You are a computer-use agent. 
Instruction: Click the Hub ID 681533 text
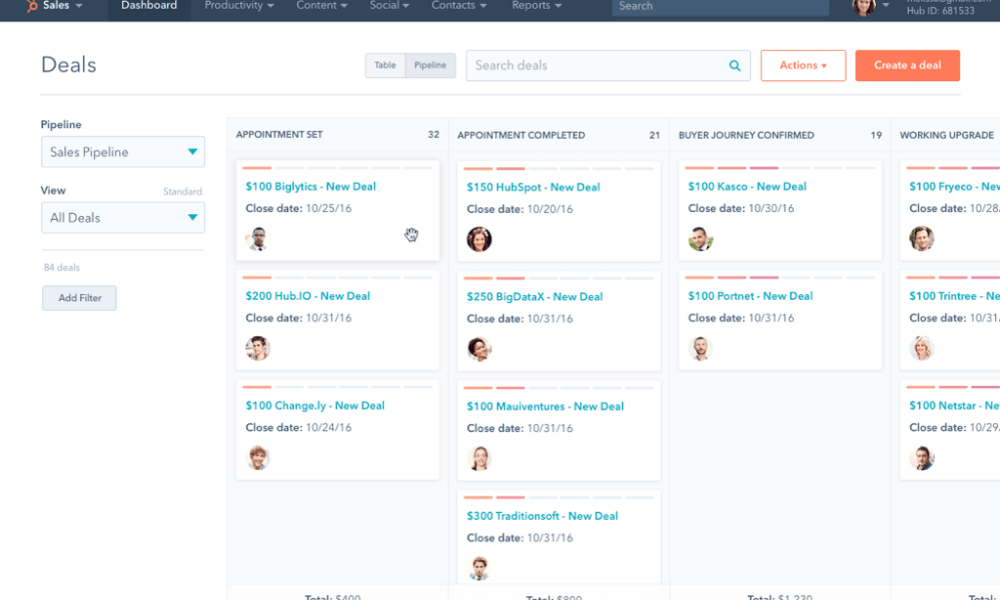tap(941, 10)
